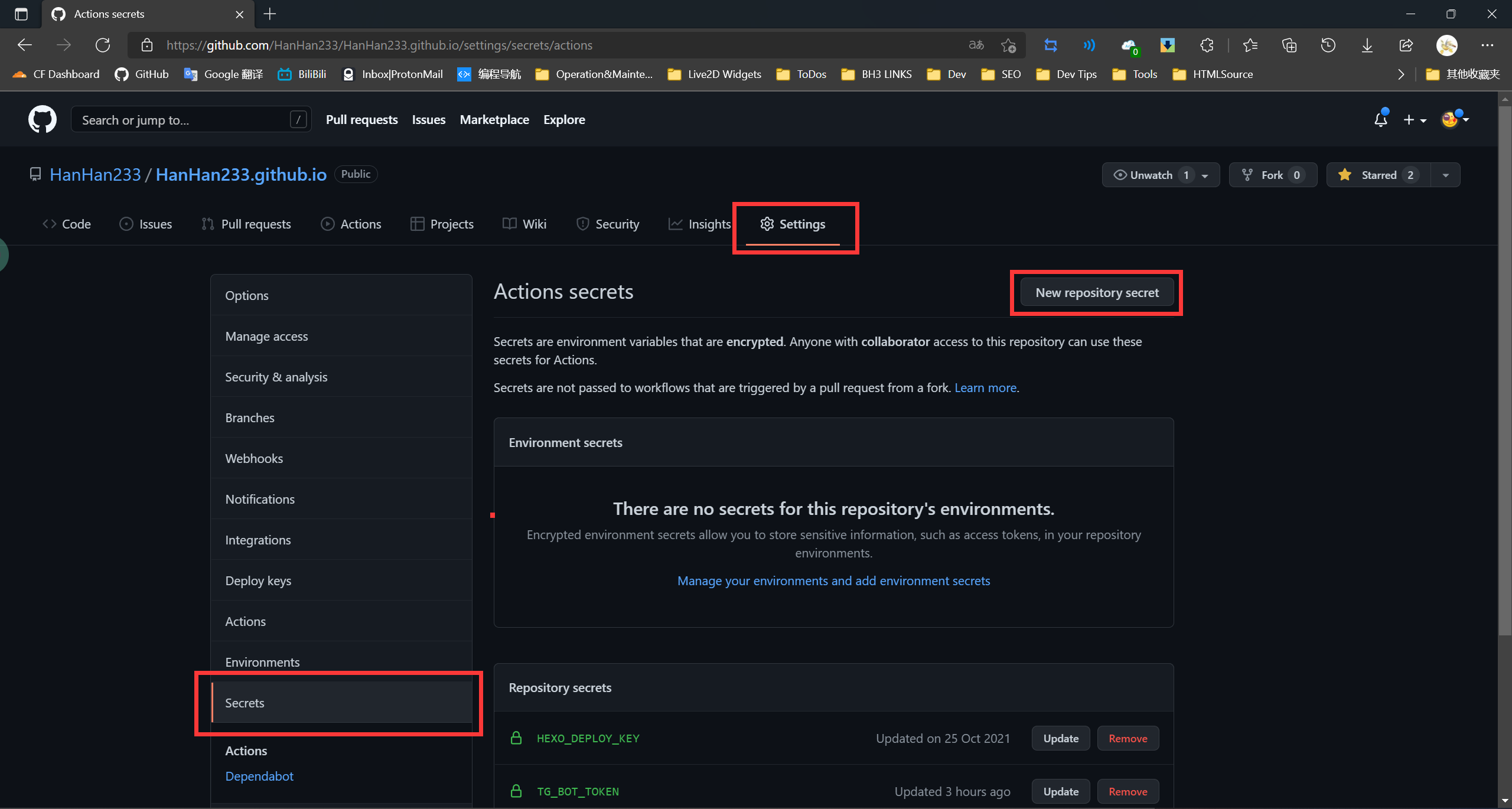Click the lock icon next to HEXO_DEPLOY_KEY
The height and width of the screenshot is (809, 1512).
tap(514, 738)
